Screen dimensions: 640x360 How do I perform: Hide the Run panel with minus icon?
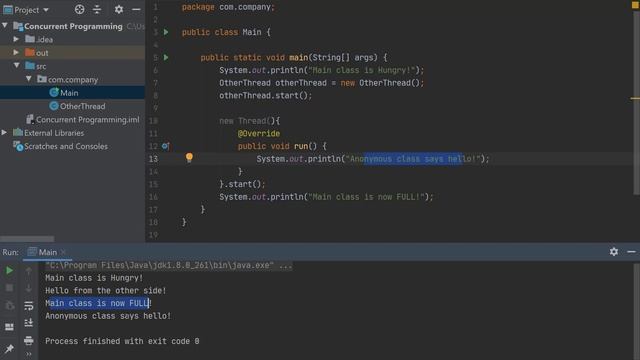(631, 252)
